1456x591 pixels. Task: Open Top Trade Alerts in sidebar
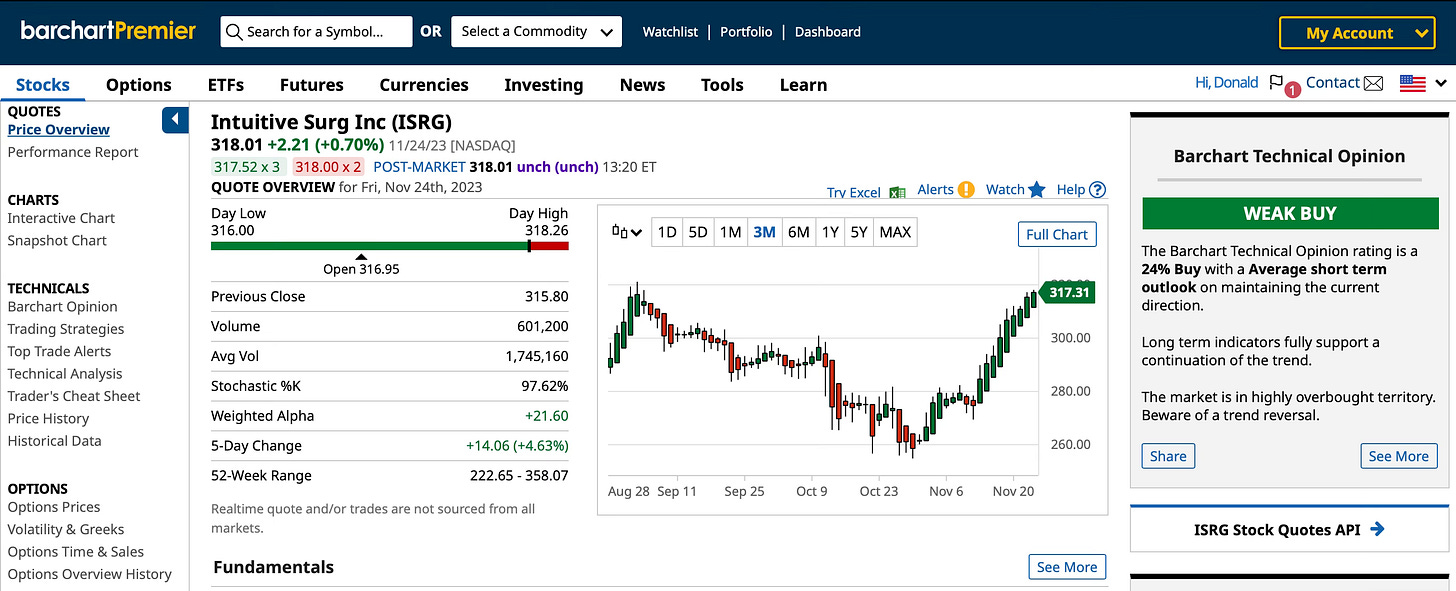(59, 351)
